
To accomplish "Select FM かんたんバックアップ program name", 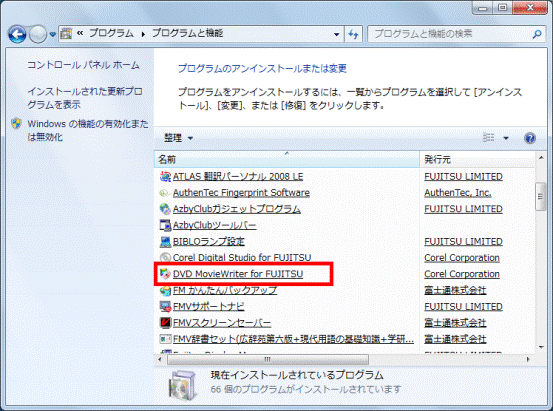I will click(x=225, y=290).
